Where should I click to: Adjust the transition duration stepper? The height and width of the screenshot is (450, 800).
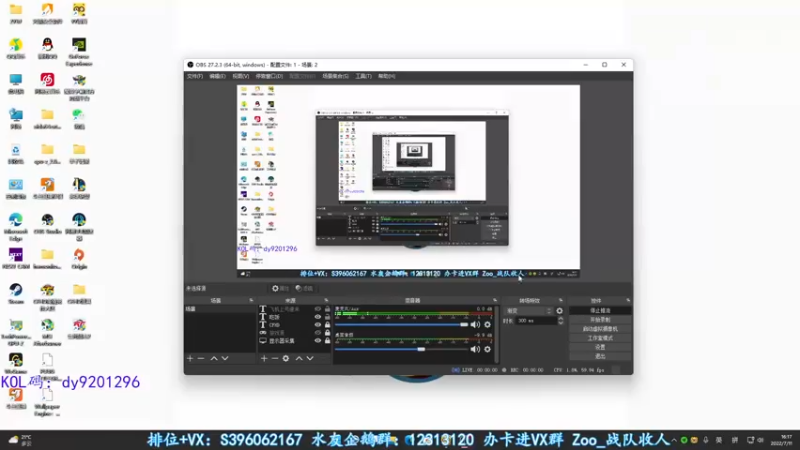[561, 321]
